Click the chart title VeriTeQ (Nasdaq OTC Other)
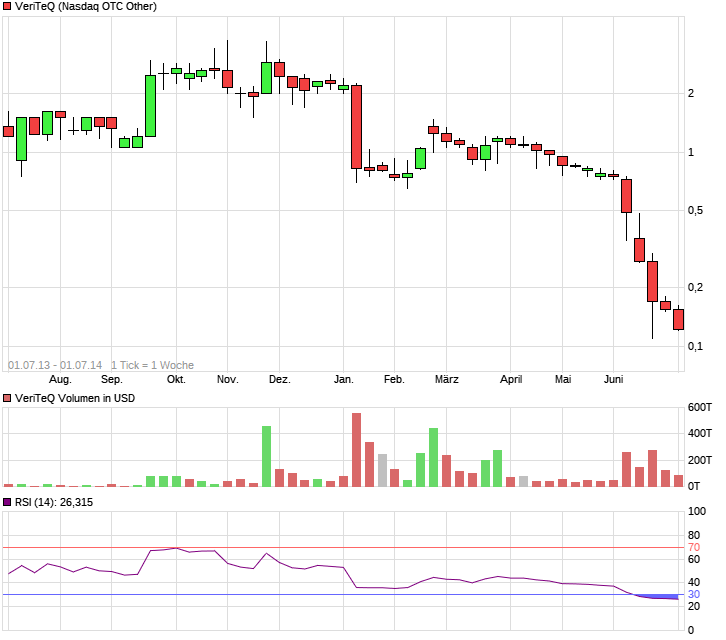726x640 pixels. pos(86,6)
